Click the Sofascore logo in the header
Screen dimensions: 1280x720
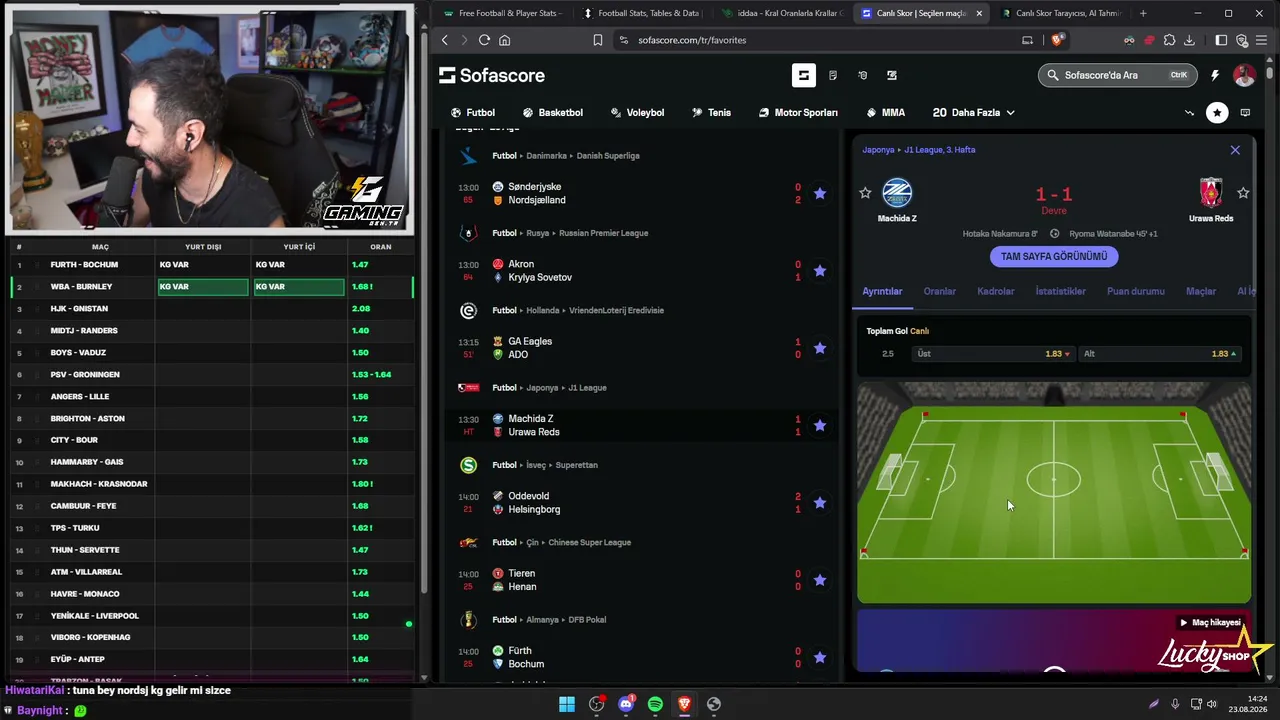(x=490, y=75)
